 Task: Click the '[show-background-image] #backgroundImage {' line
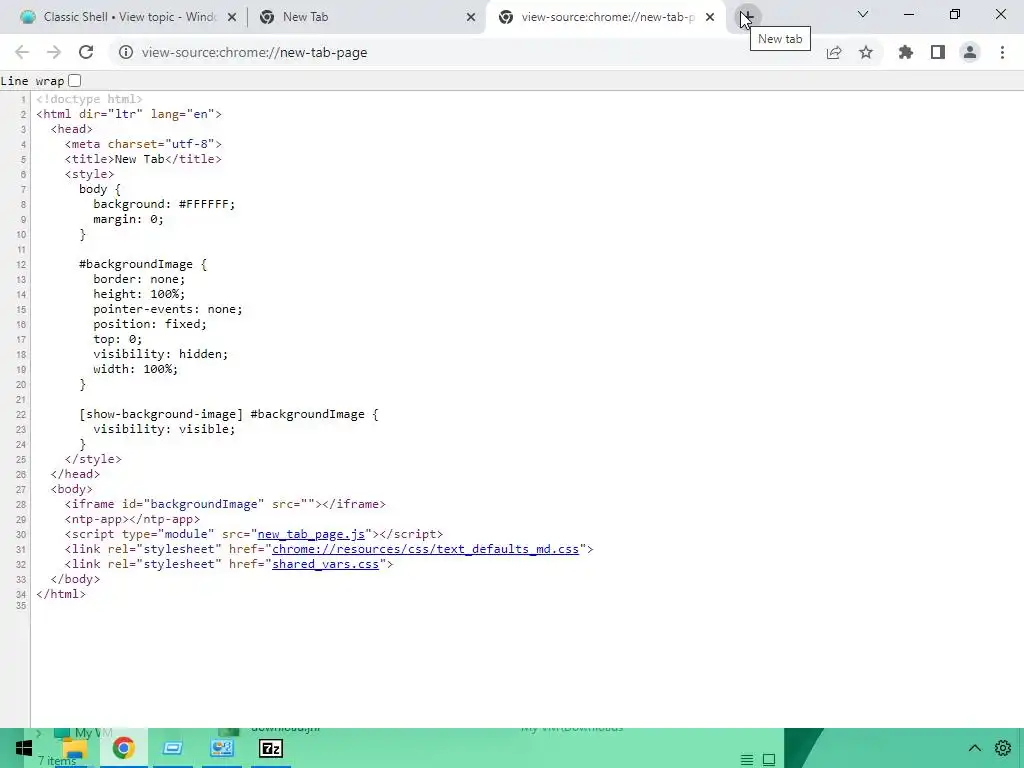(x=229, y=414)
